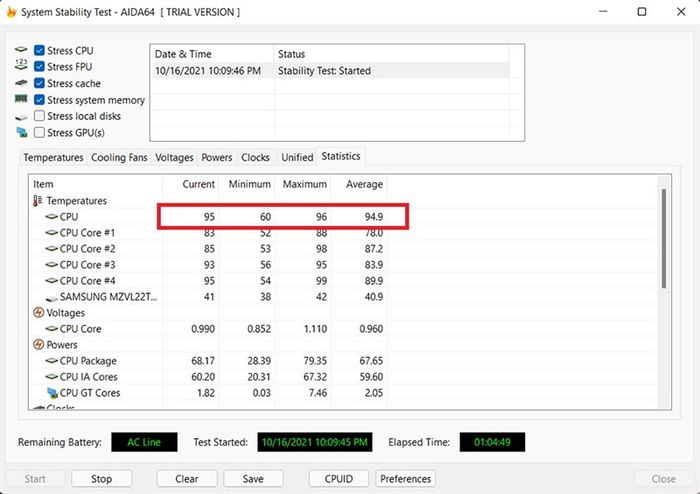Click the chip icon beside CPU Core voltage
This screenshot has height=494, width=700.
(52, 329)
